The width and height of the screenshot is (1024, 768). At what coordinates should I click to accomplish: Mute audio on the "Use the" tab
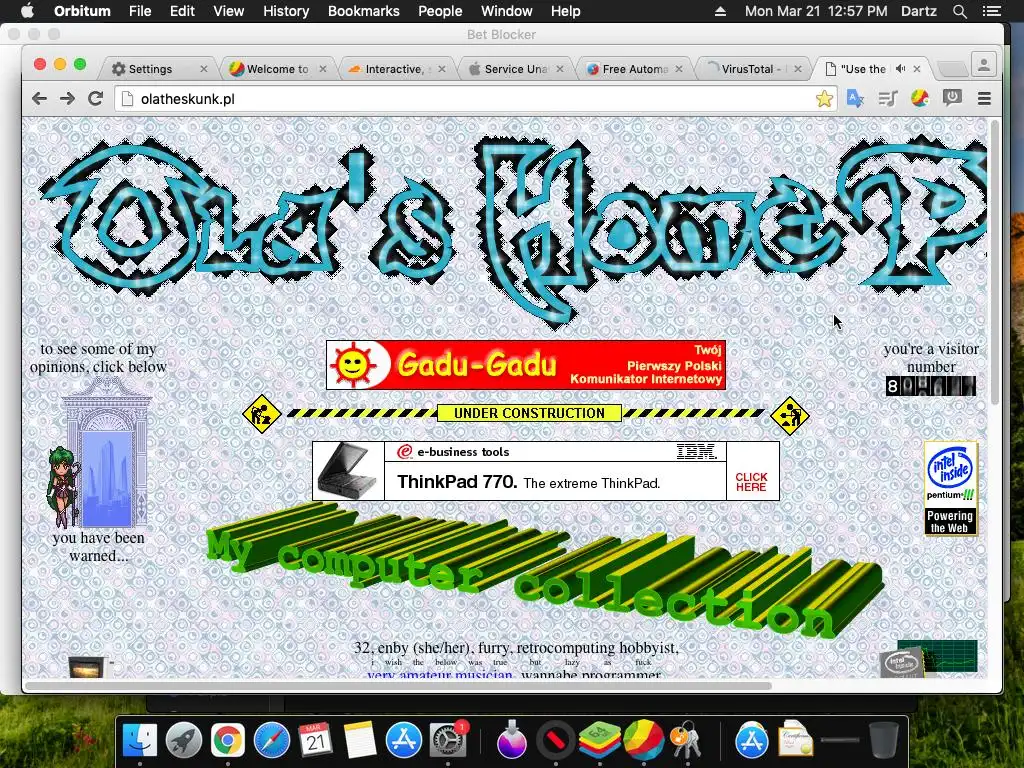pyautogui.click(x=901, y=69)
